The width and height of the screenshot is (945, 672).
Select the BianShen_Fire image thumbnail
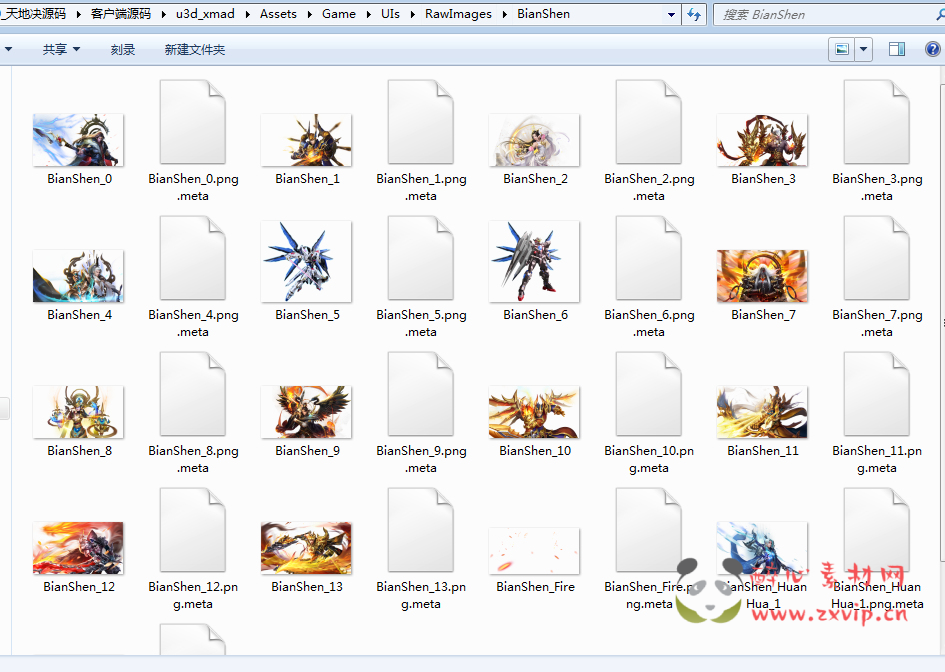tap(534, 550)
